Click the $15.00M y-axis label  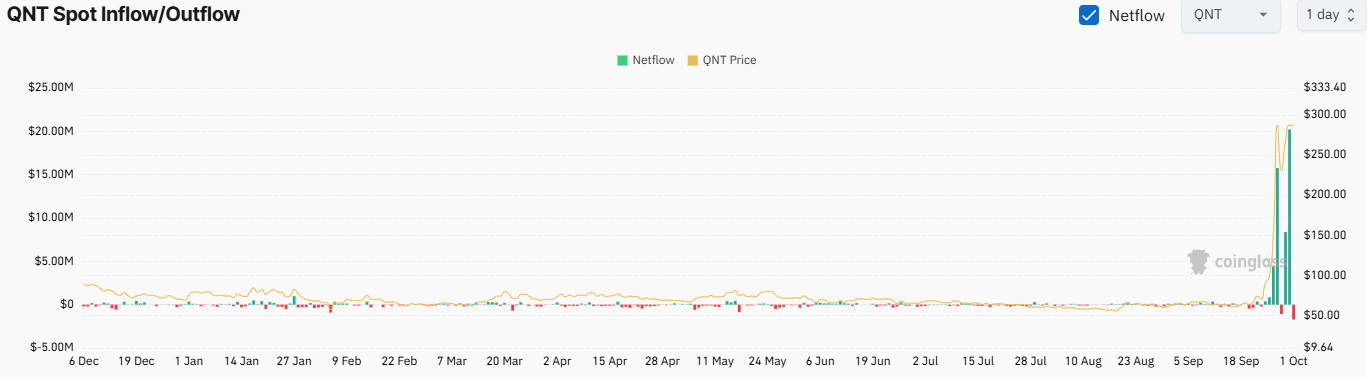click(x=51, y=175)
